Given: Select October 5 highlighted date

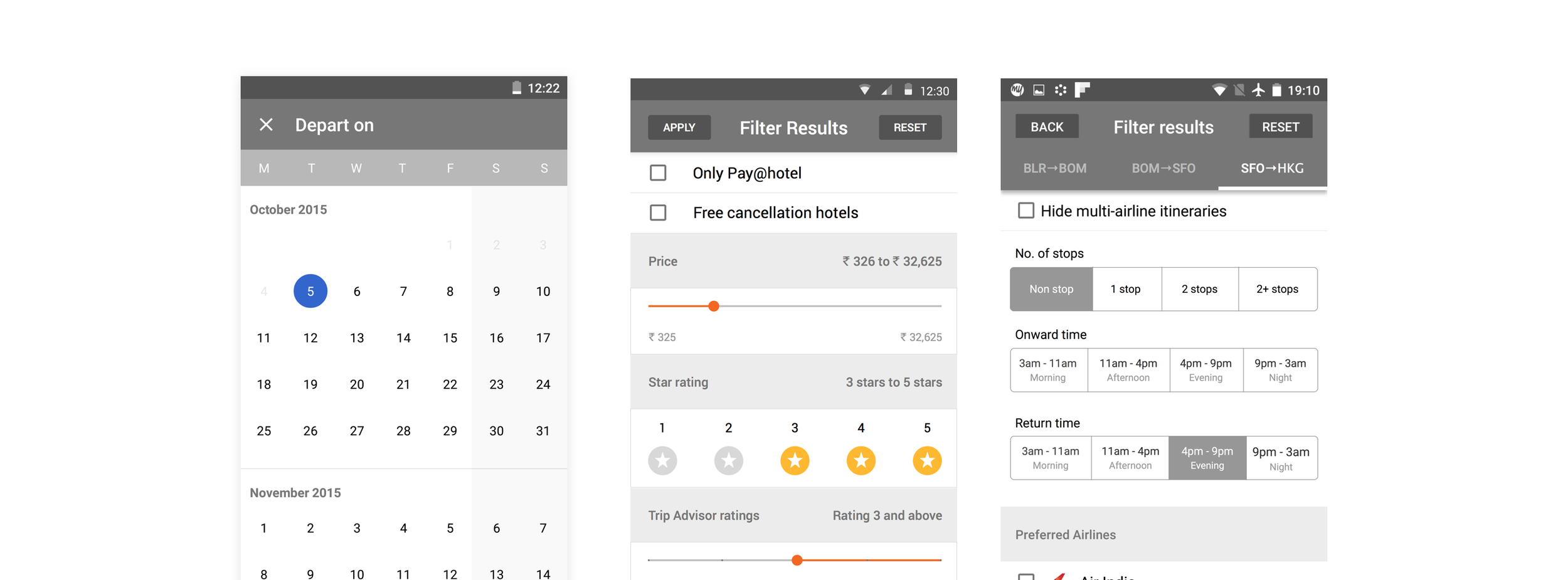Looking at the screenshot, I should coord(310,291).
